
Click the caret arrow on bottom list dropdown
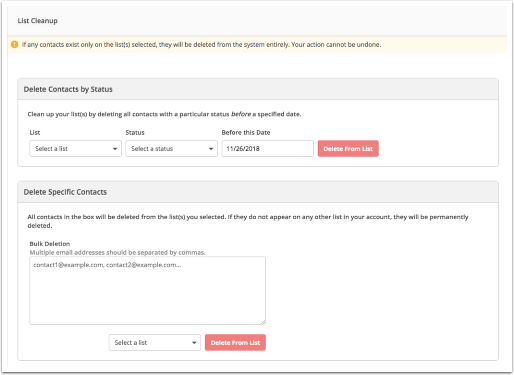(x=194, y=343)
